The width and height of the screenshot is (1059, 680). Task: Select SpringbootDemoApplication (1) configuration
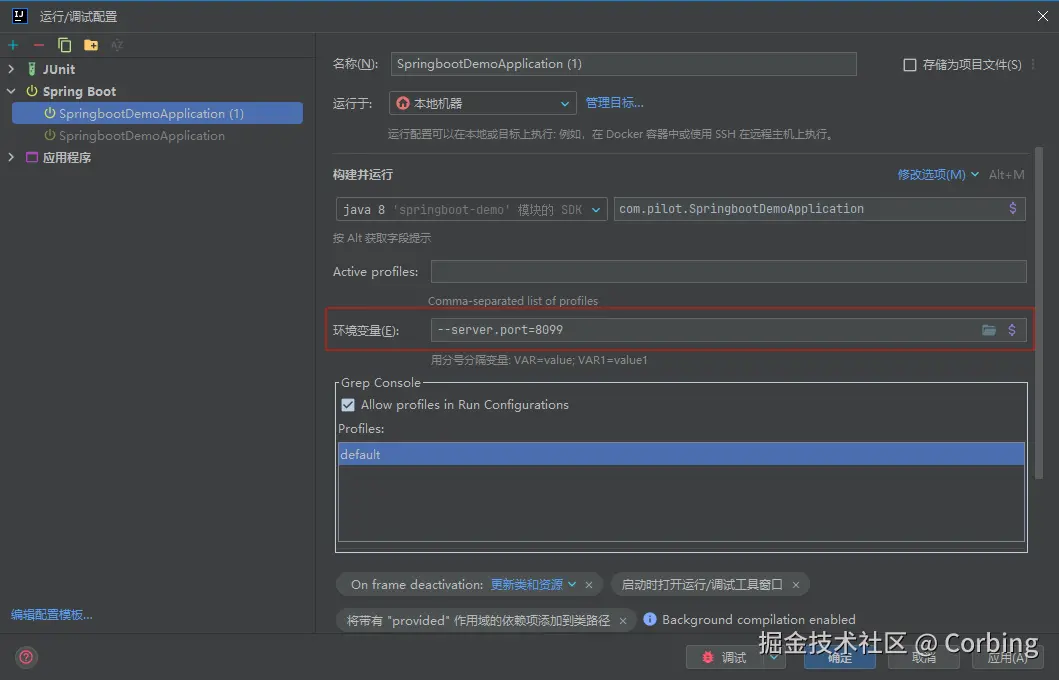tap(157, 113)
